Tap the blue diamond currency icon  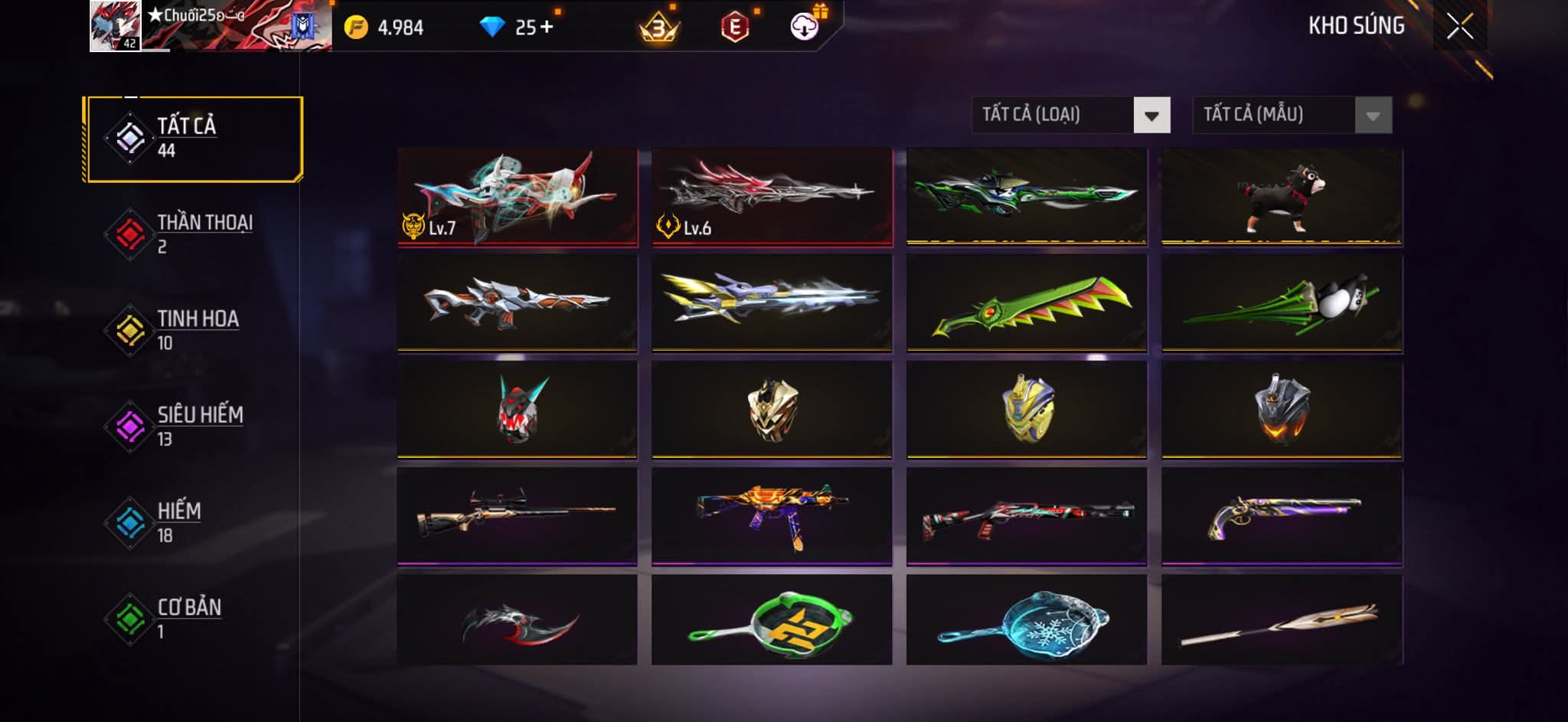492,28
